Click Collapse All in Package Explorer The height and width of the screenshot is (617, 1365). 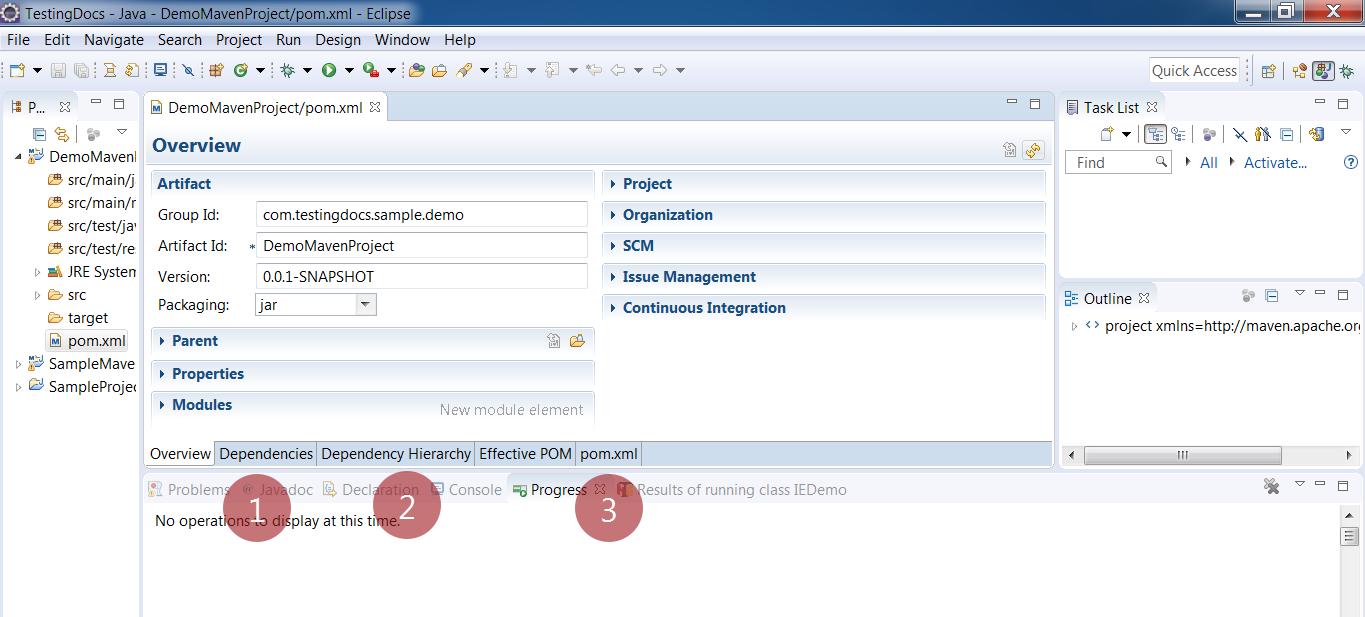[39, 133]
